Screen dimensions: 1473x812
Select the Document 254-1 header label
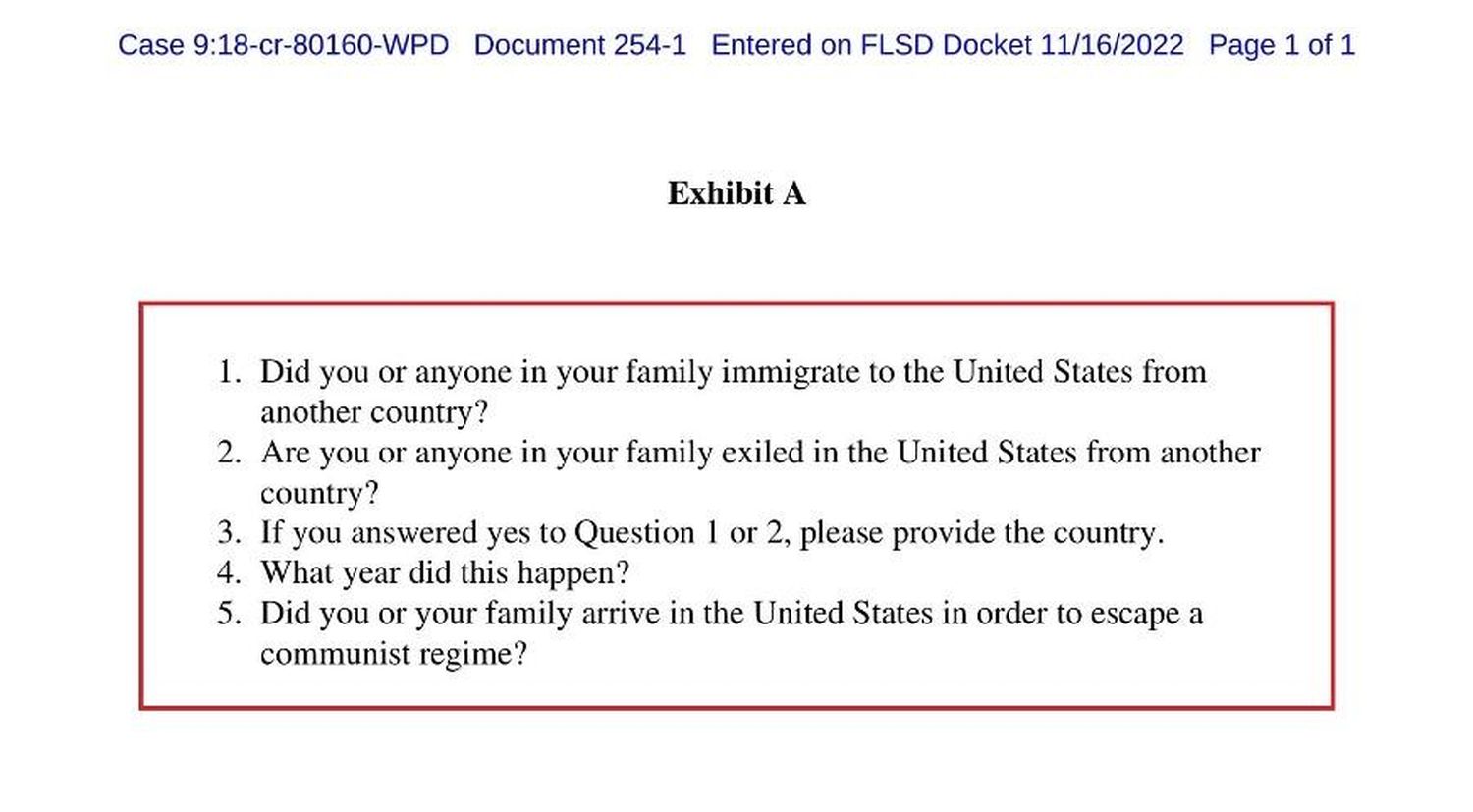[x=579, y=45]
